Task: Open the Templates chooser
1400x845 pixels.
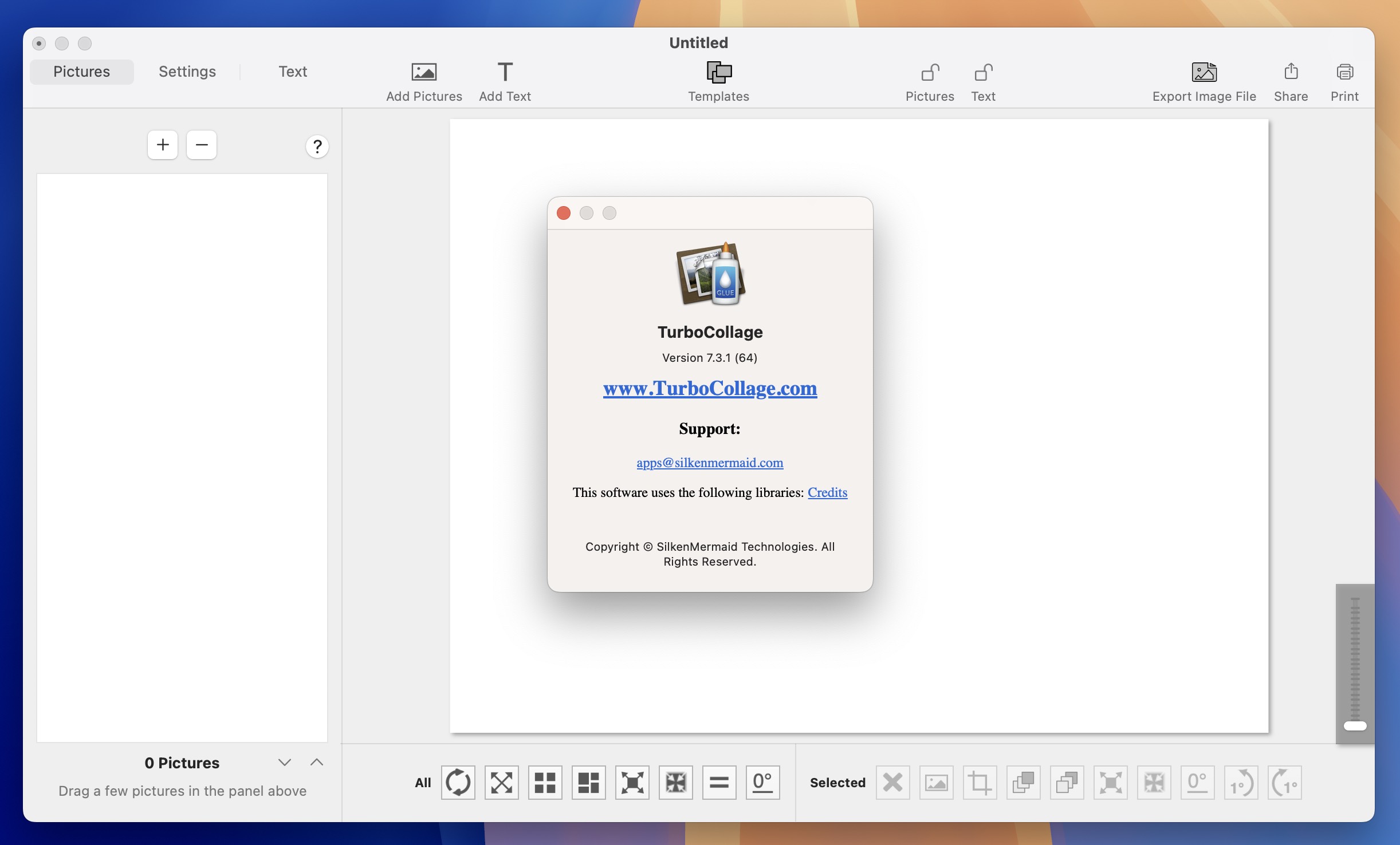Action: click(x=718, y=72)
